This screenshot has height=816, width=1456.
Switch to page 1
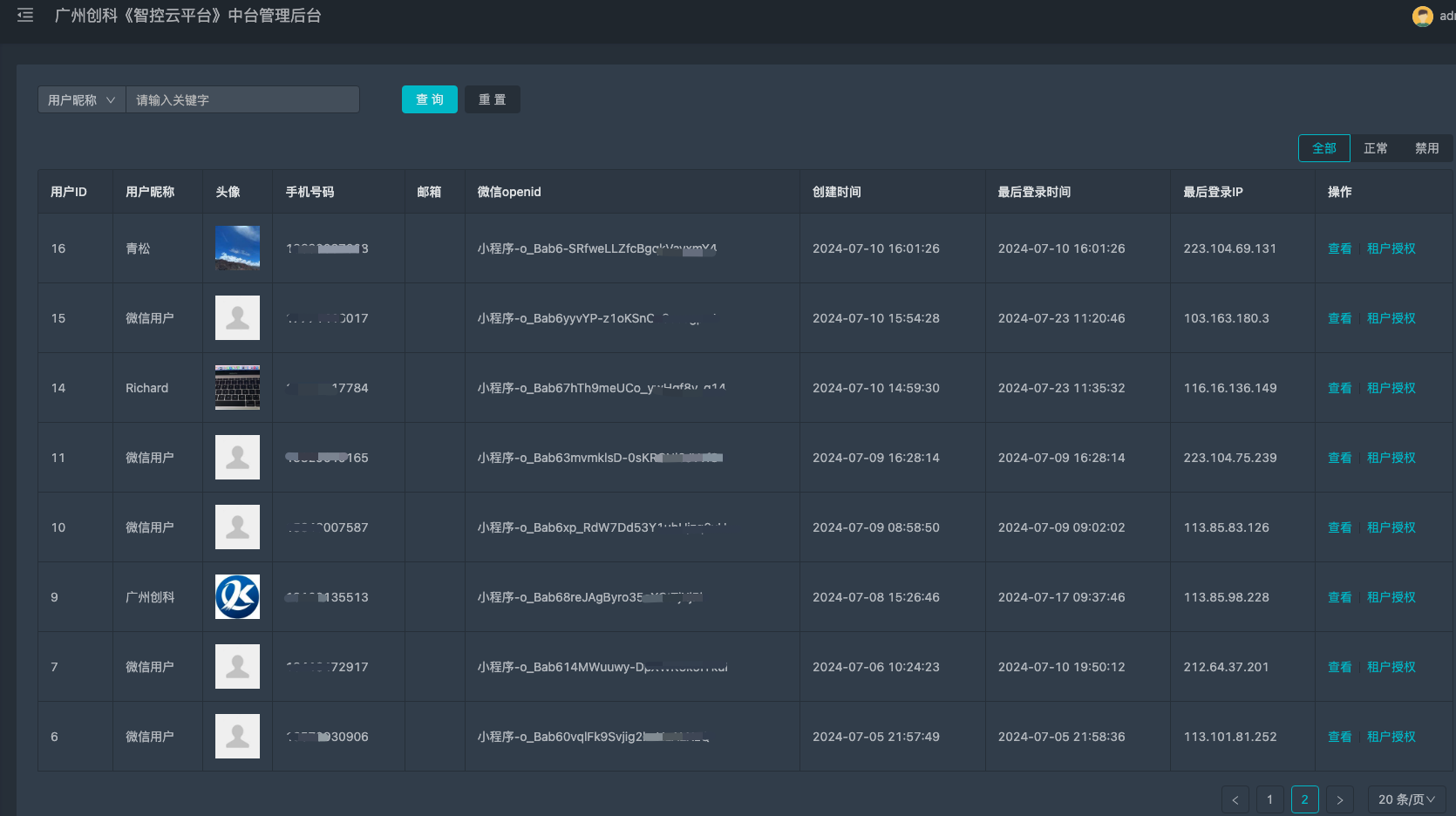[x=1269, y=799]
